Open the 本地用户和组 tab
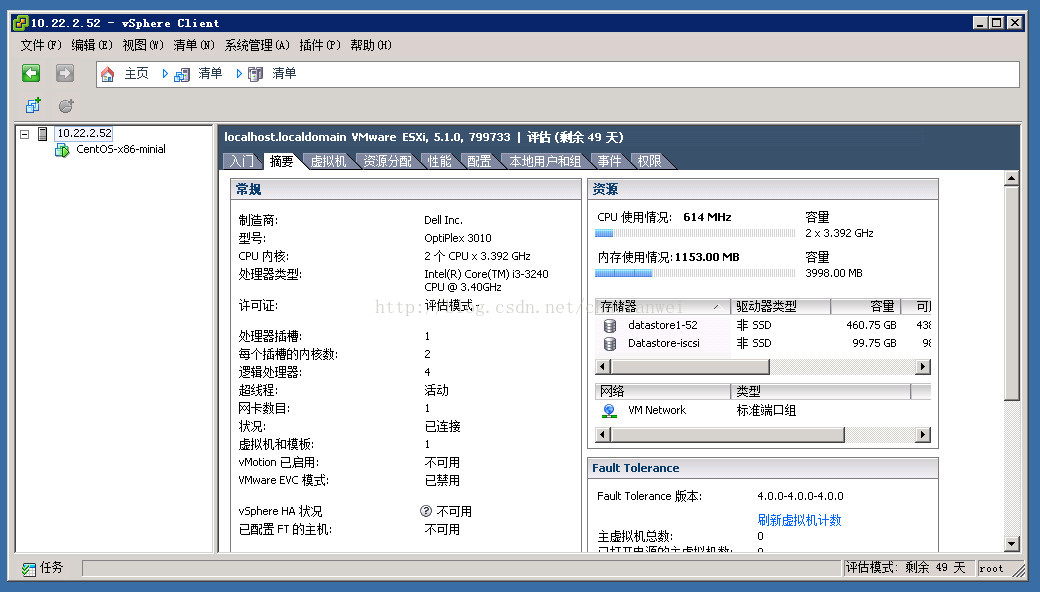This screenshot has height=592, width=1040. pos(545,161)
